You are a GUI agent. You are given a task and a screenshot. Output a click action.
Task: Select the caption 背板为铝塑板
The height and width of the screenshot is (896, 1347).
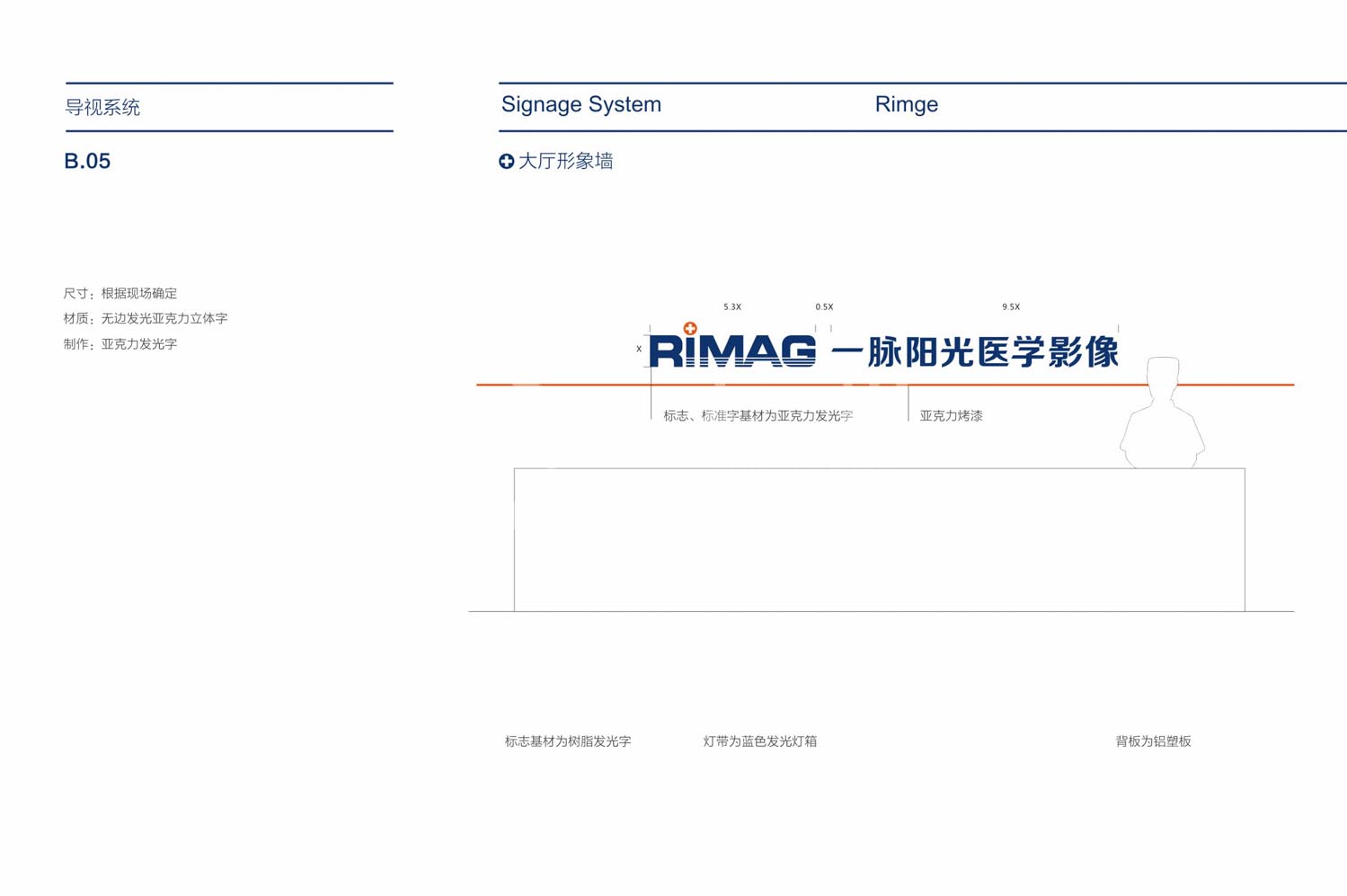tap(1153, 741)
